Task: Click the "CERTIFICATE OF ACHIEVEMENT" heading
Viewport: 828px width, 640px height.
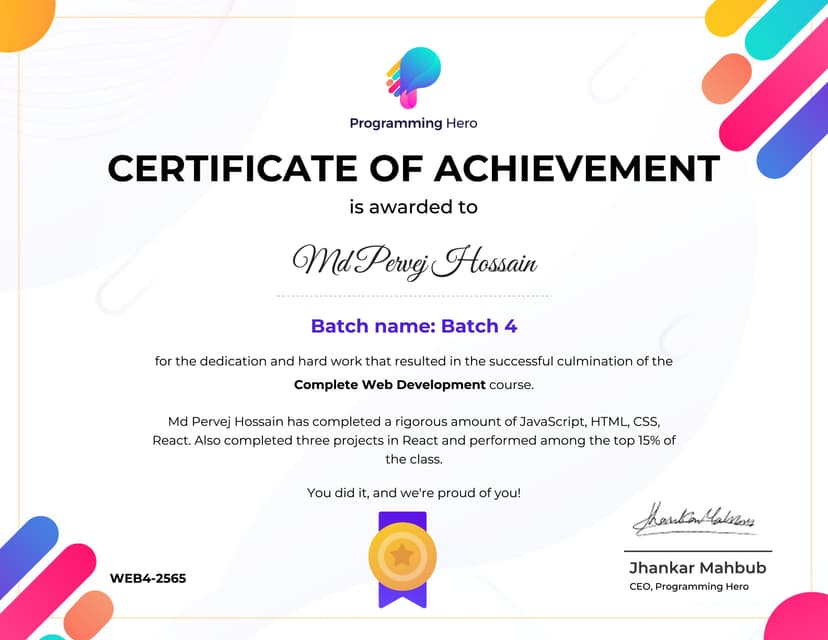Action: [413, 168]
